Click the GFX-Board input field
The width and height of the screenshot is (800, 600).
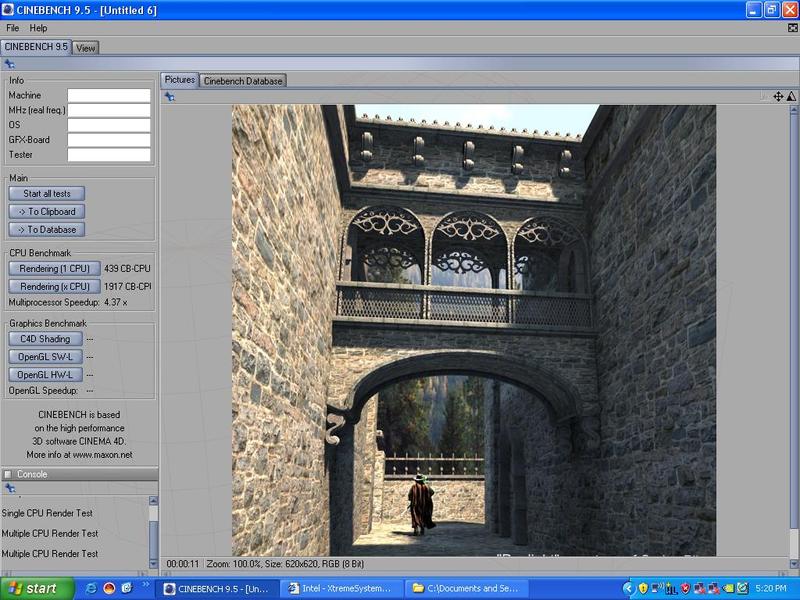point(109,140)
